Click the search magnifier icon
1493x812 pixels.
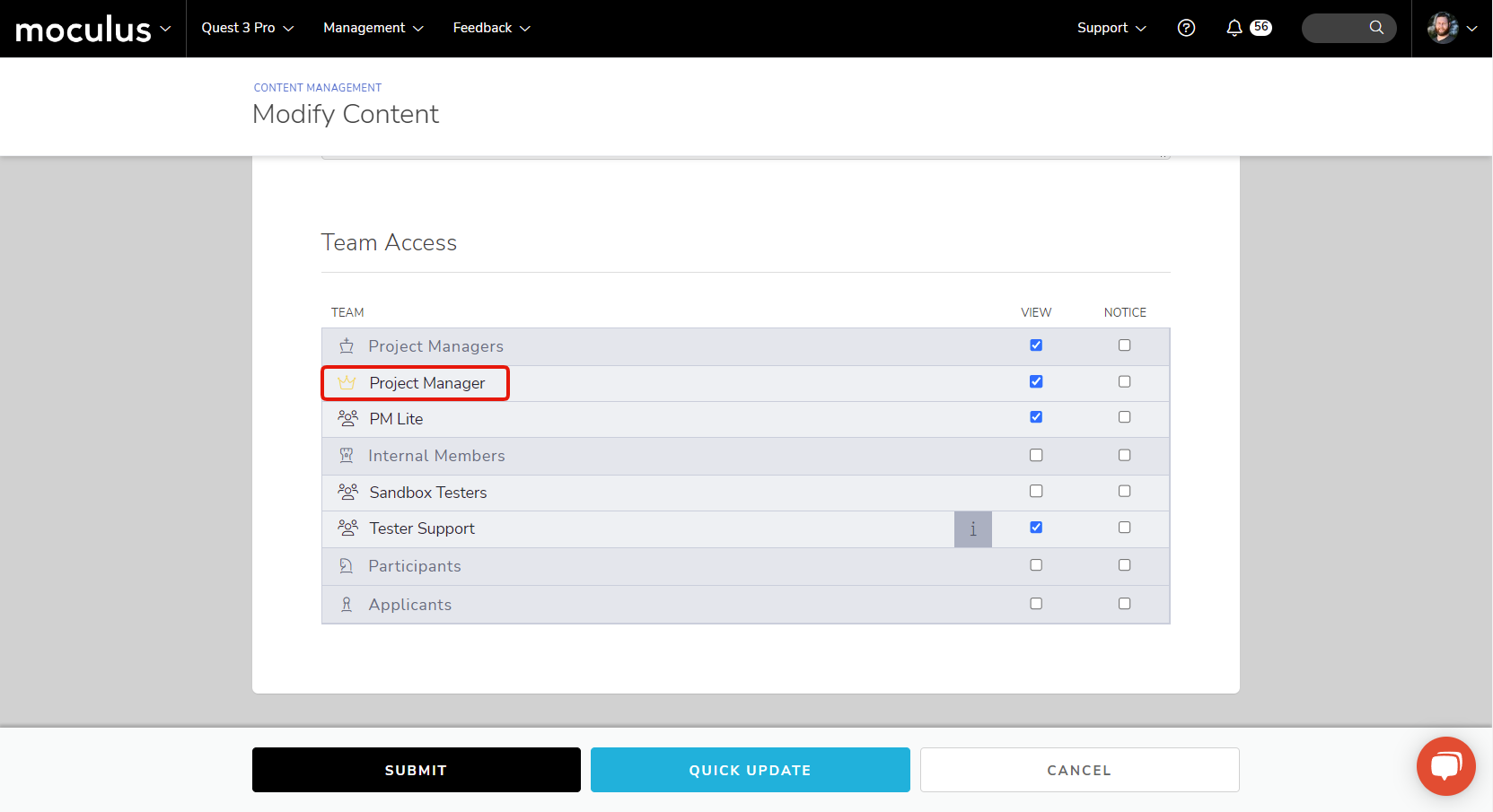click(x=1375, y=28)
